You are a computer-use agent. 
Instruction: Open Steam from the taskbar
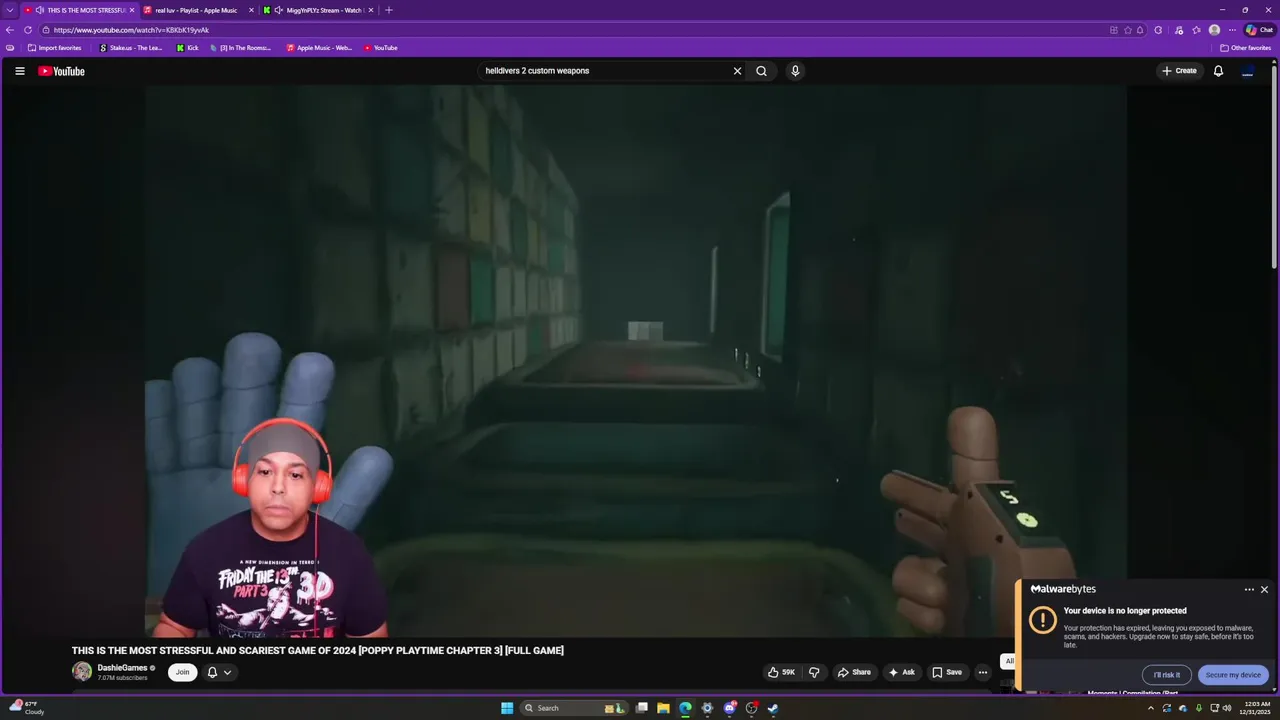click(773, 708)
